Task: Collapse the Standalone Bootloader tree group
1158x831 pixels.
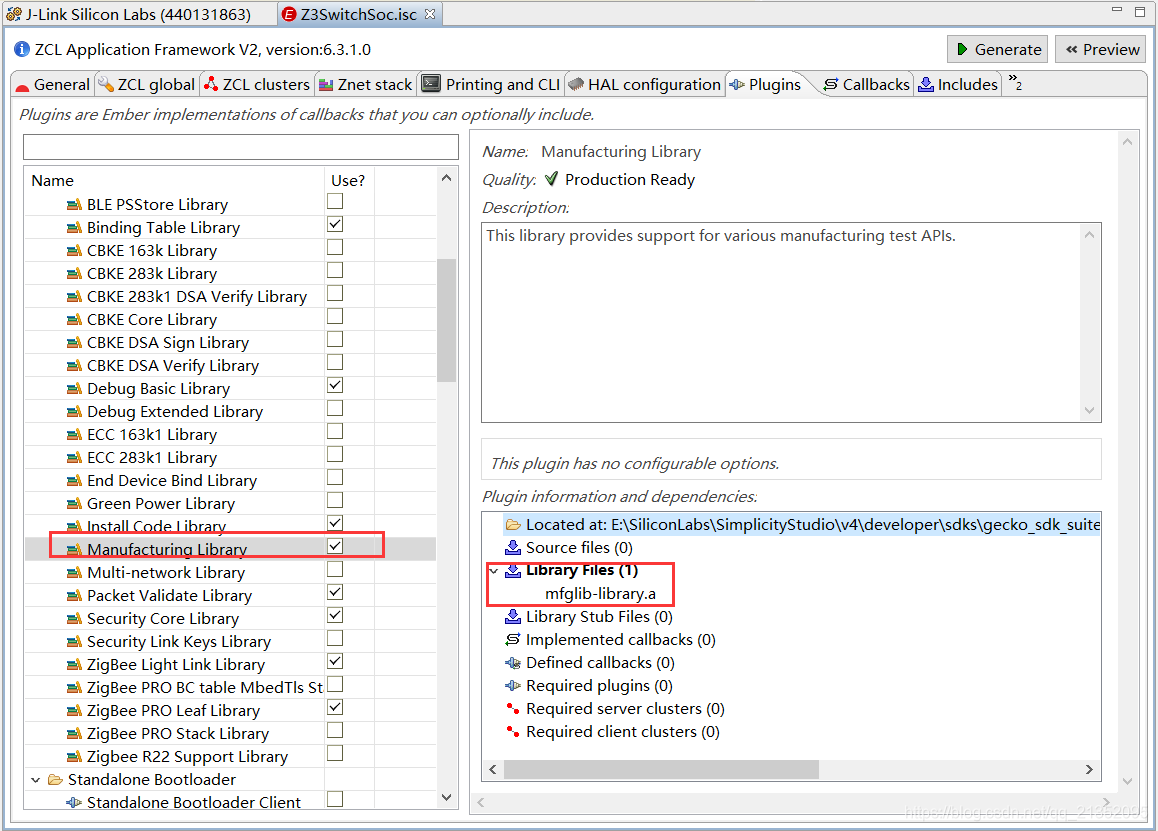Action: tap(35, 779)
